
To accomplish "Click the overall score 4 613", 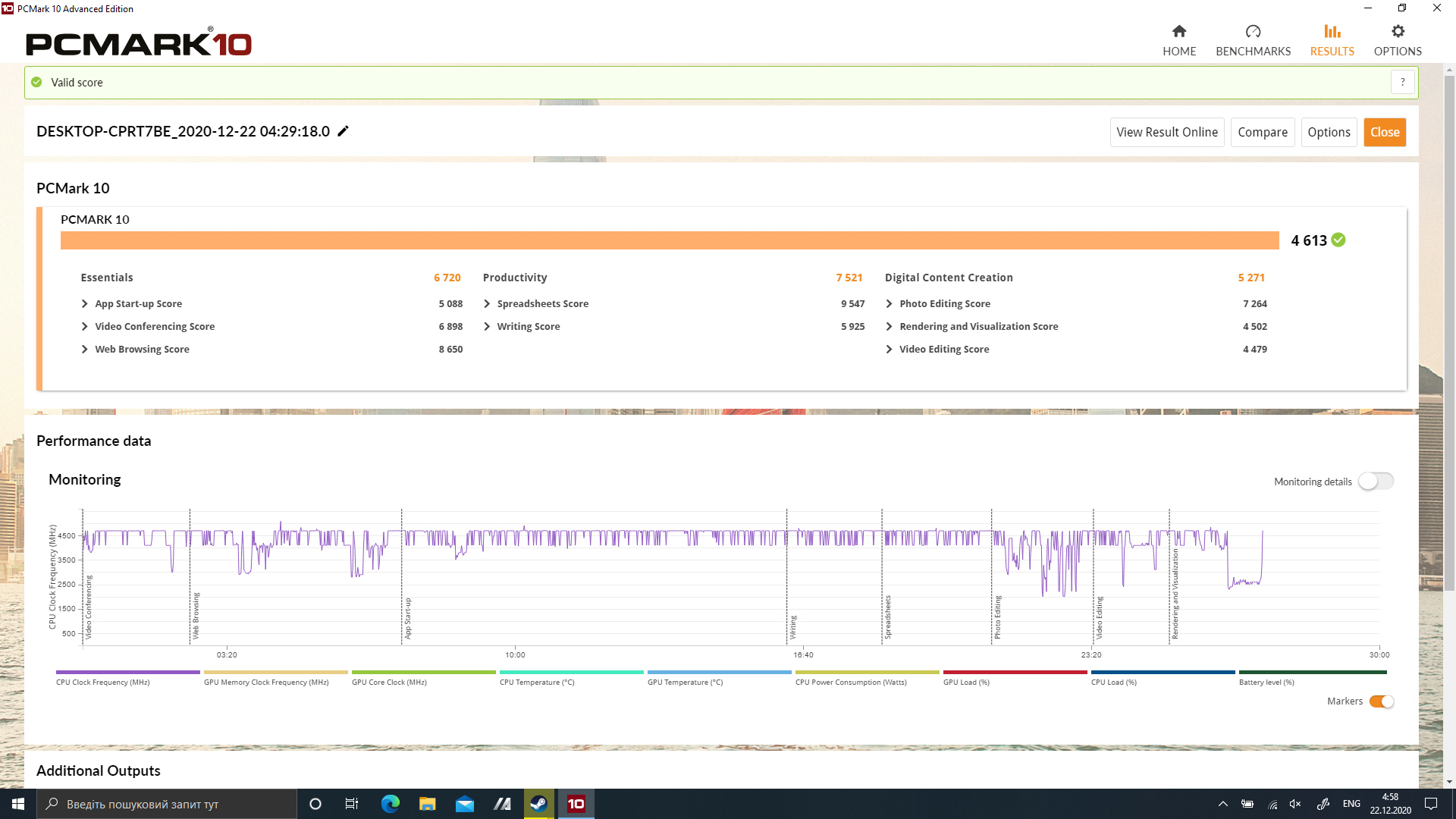I will 1309,240.
